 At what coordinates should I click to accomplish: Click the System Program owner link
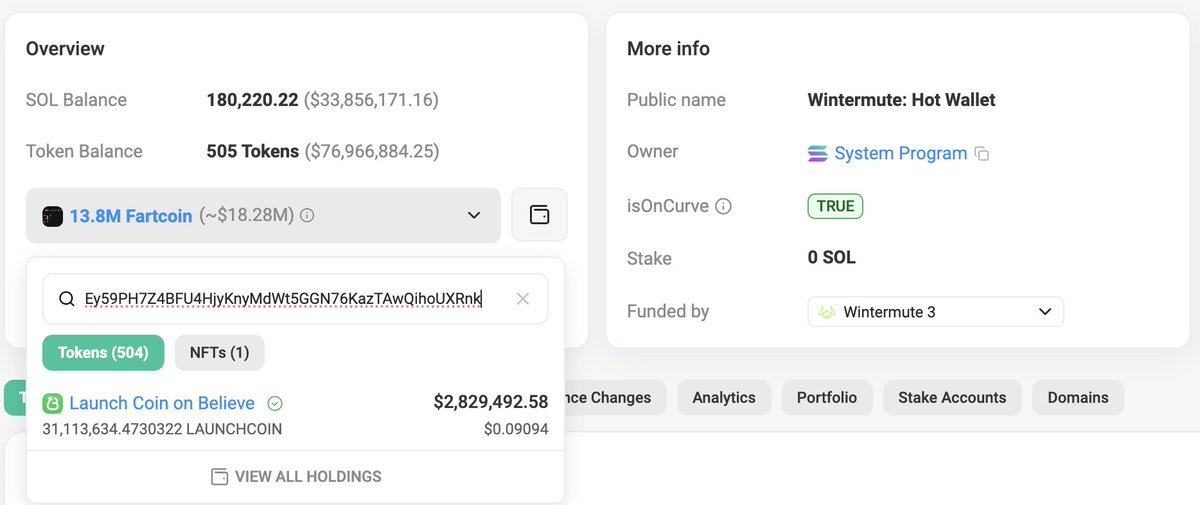coord(901,153)
